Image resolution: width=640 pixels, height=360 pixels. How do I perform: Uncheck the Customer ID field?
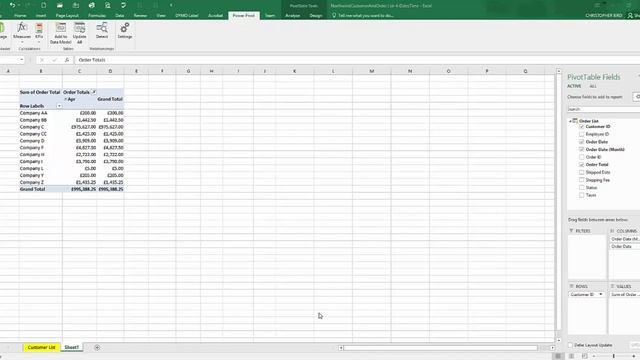tap(582, 127)
